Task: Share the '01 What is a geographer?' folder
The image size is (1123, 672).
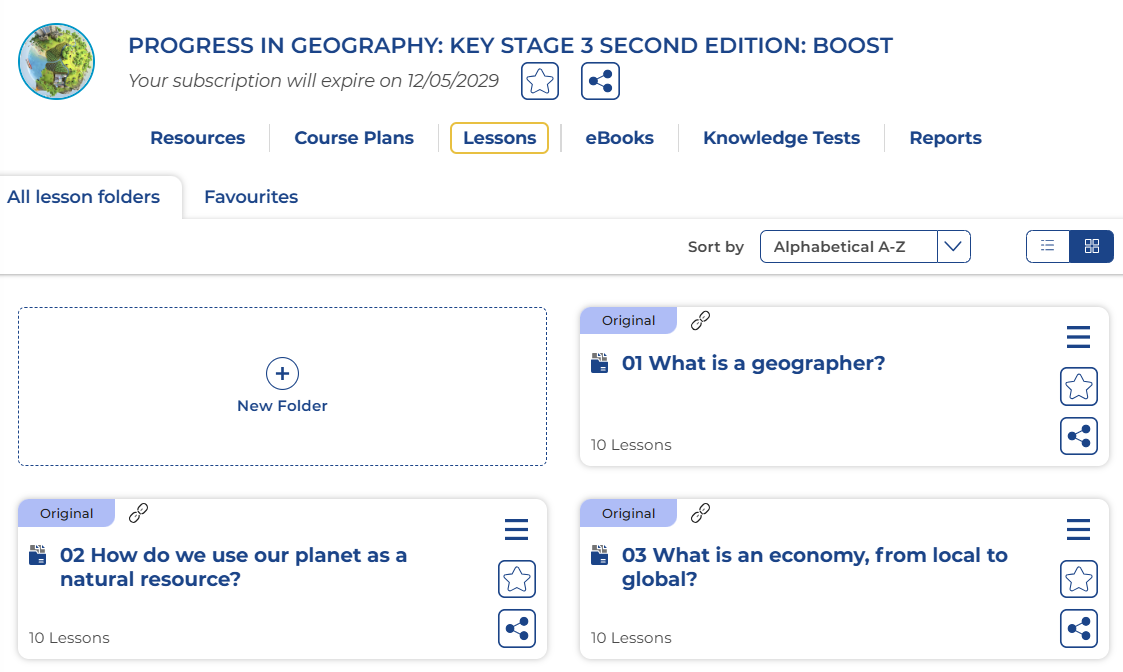Action: coord(1079,436)
